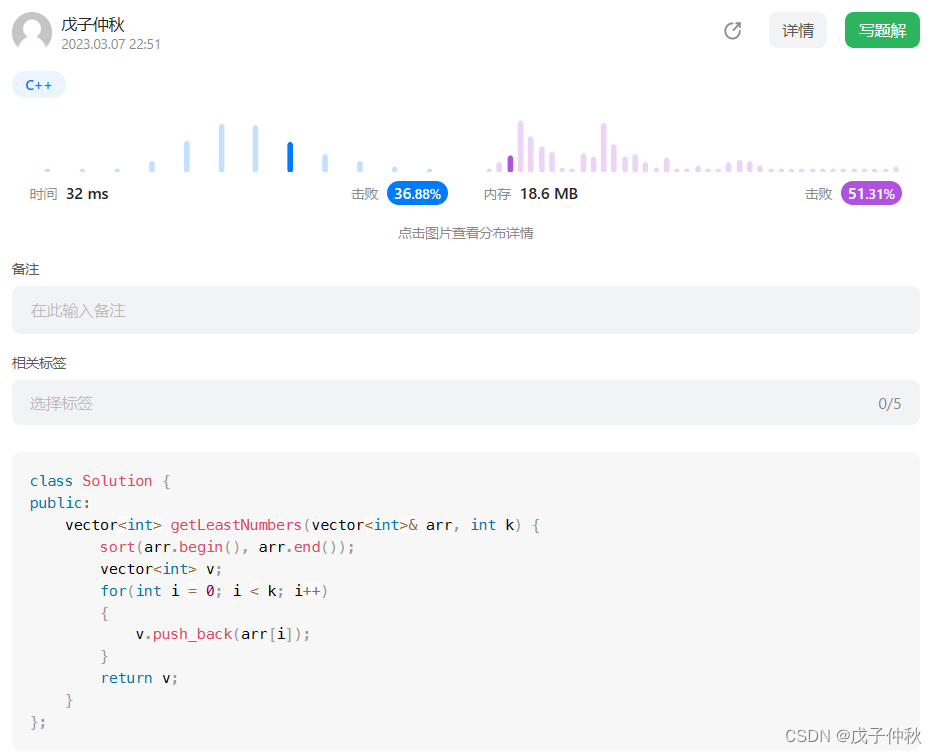Click the 36.88% runtime percentile badge
The image size is (937, 754).
point(417,194)
